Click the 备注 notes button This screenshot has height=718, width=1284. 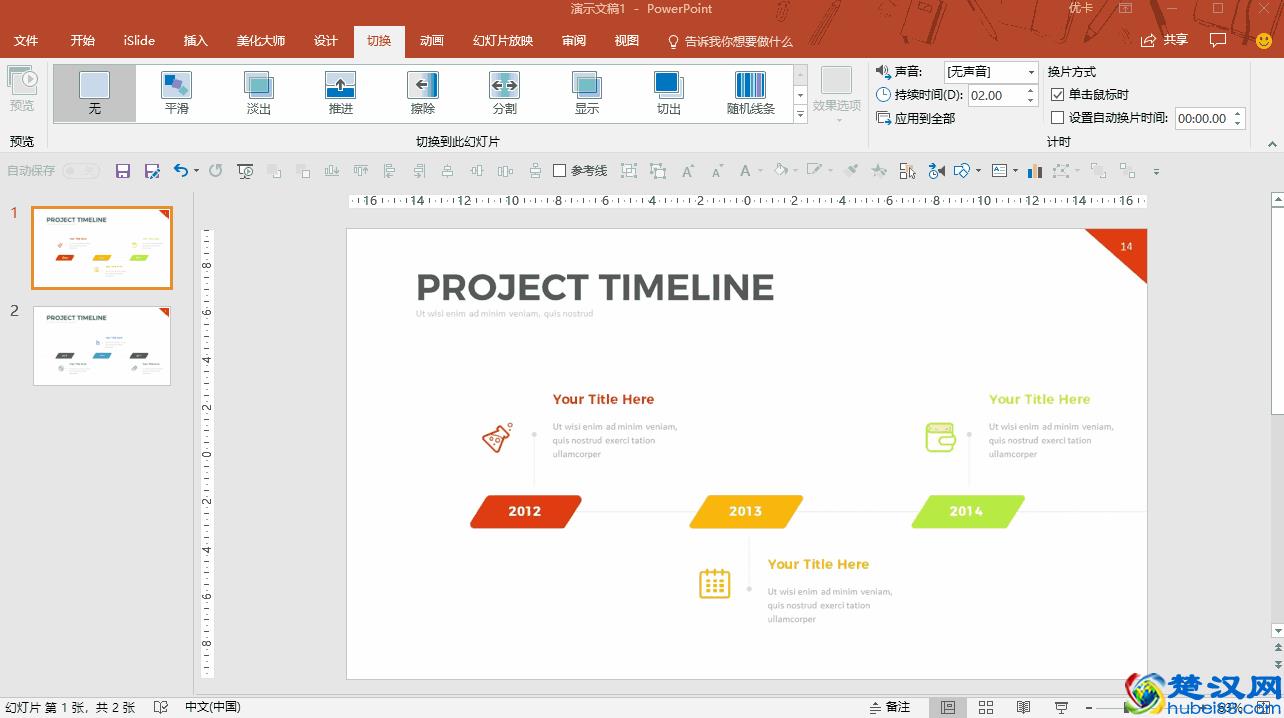click(x=890, y=707)
